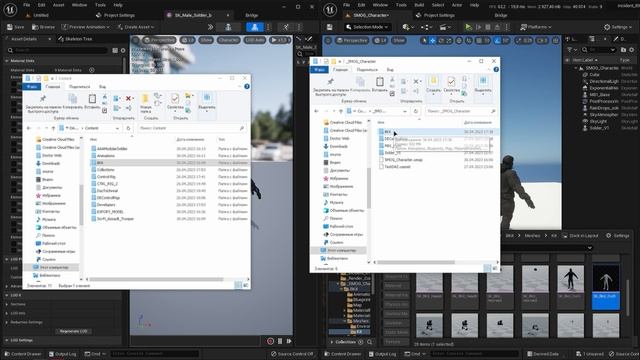Viewport: 640px width, 360px height.
Task: Click maximize viewport icon in right viewport
Action: (556, 40)
